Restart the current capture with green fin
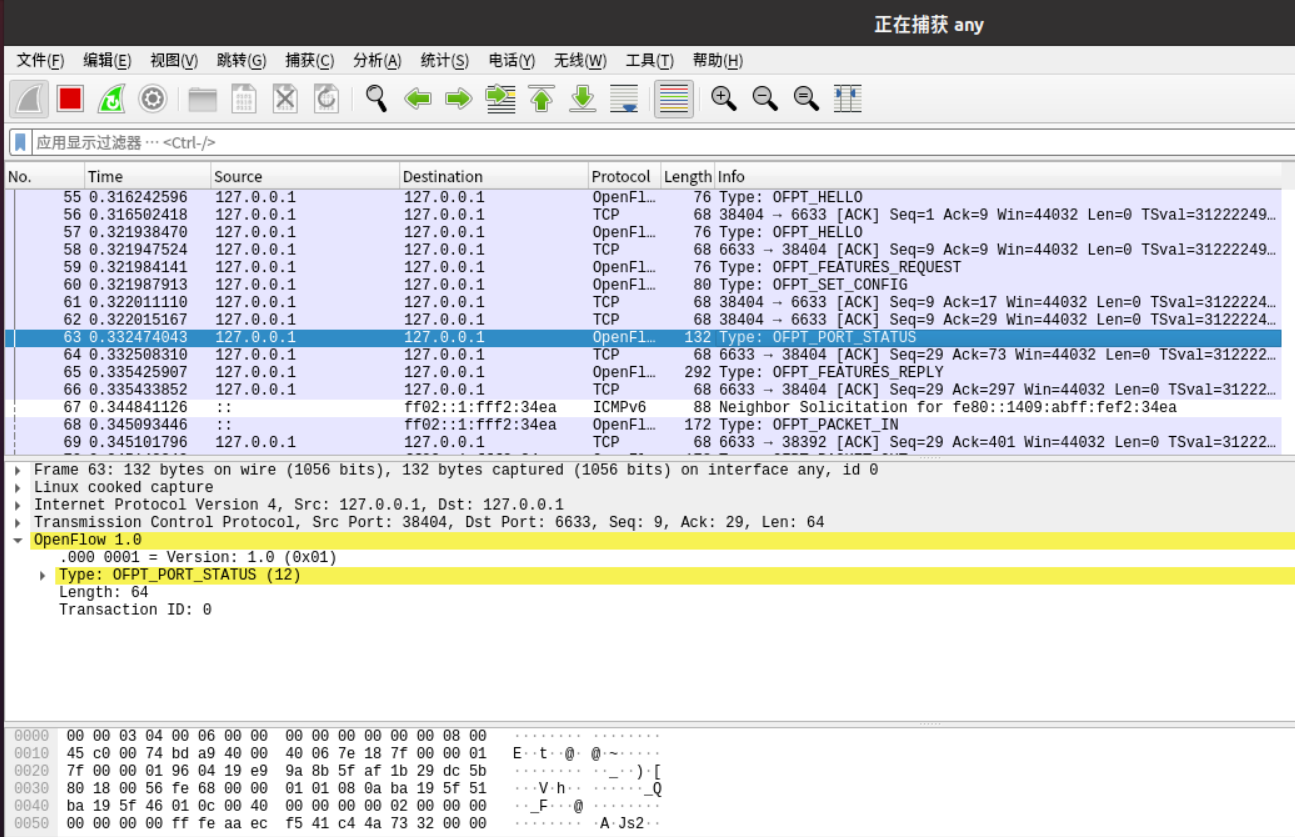Viewport: 1295px width, 837px height. (x=111, y=98)
